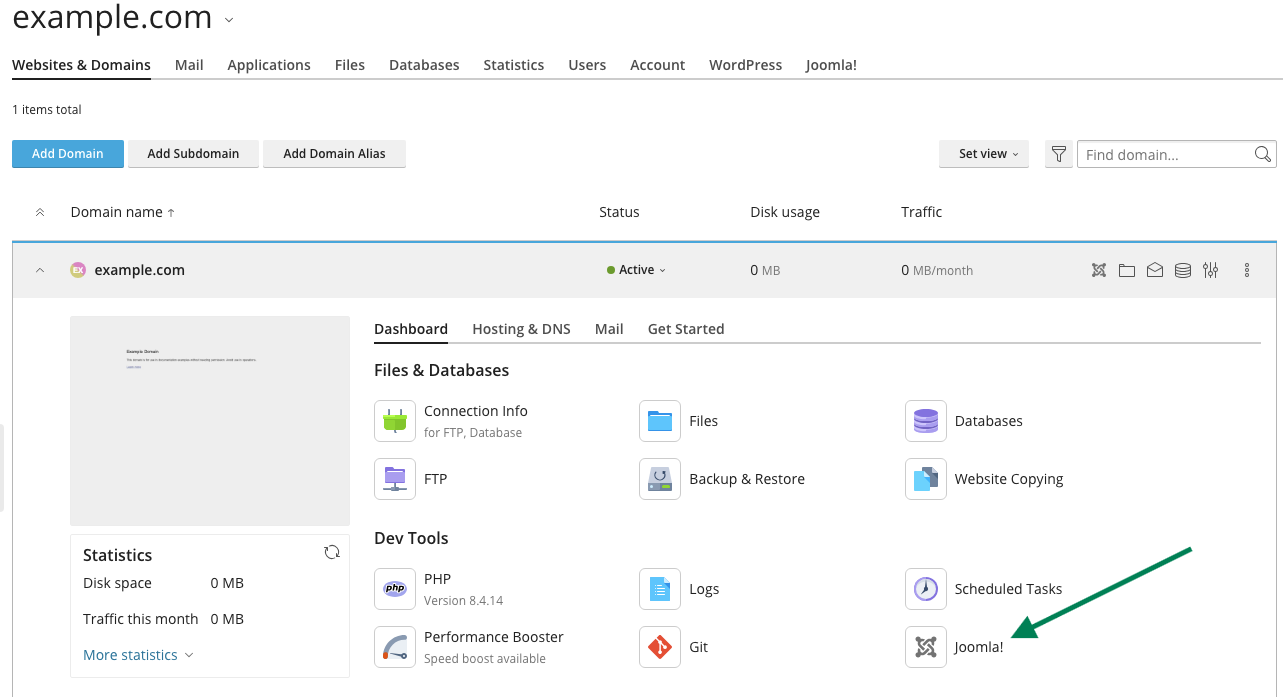This screenshot has width=1283, height=697.
Task: Click the example.com favicon badge
Action: (78, 270)
